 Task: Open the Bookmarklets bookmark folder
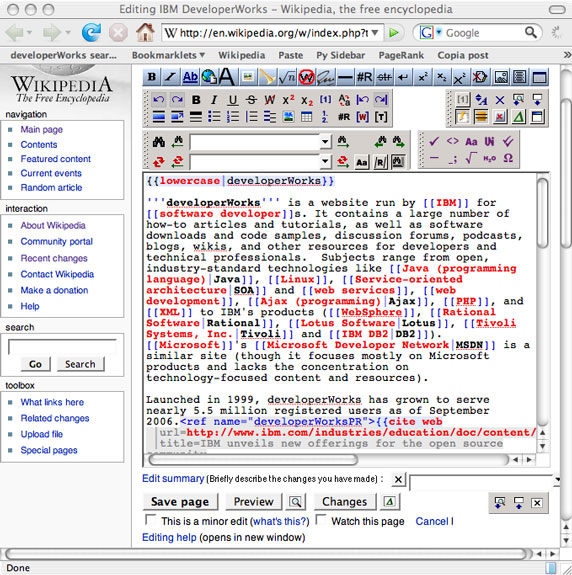point(168,55)
